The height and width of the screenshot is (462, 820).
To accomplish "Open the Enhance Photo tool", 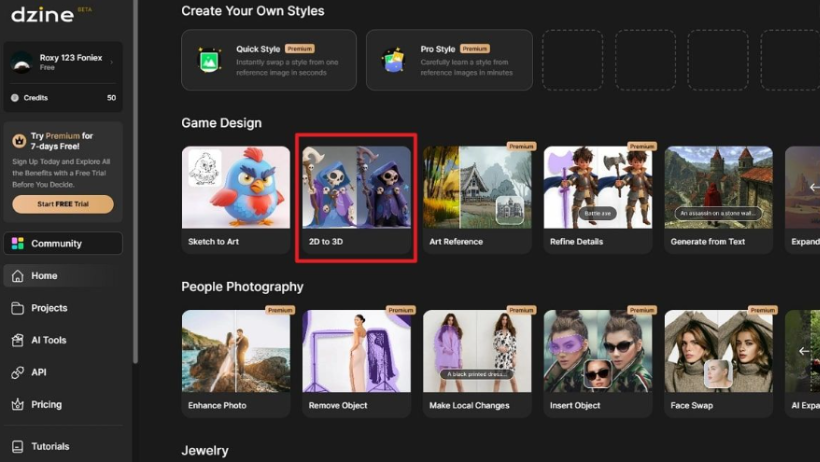I will tap(236, 364).
